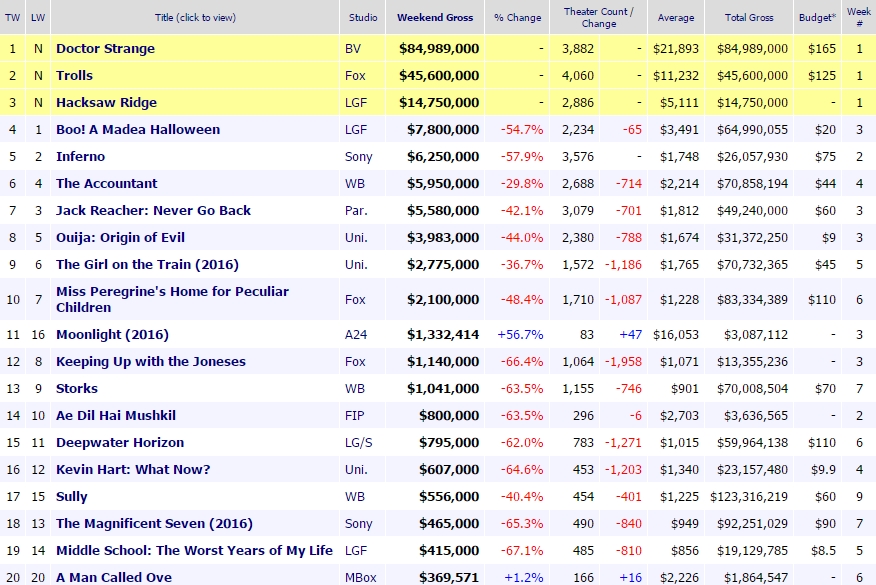Click Fox studio link in Trolls row

[355, 75]
